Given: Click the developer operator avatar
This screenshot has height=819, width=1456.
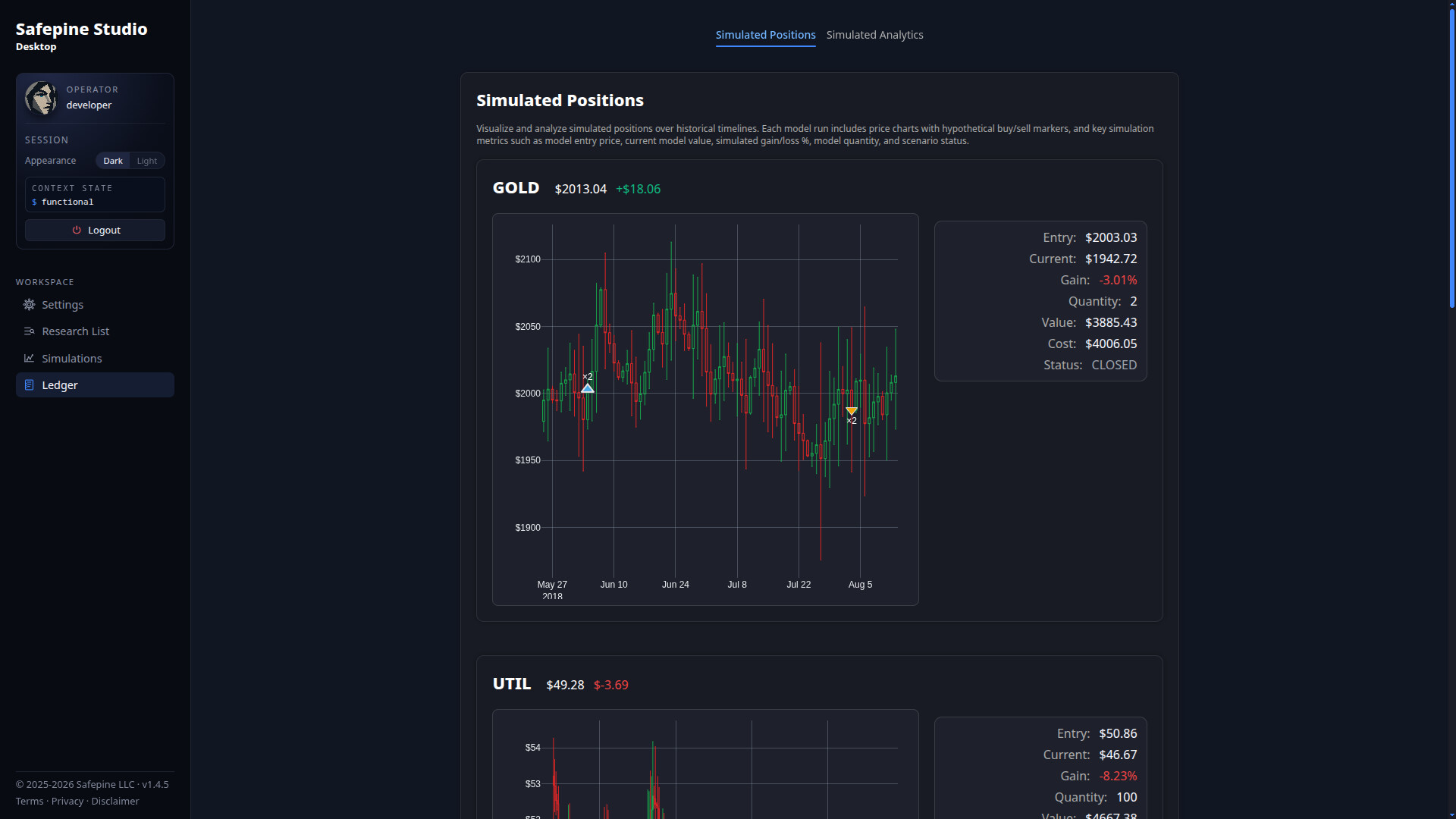Looking at the screenshot, I should point(41,98).
